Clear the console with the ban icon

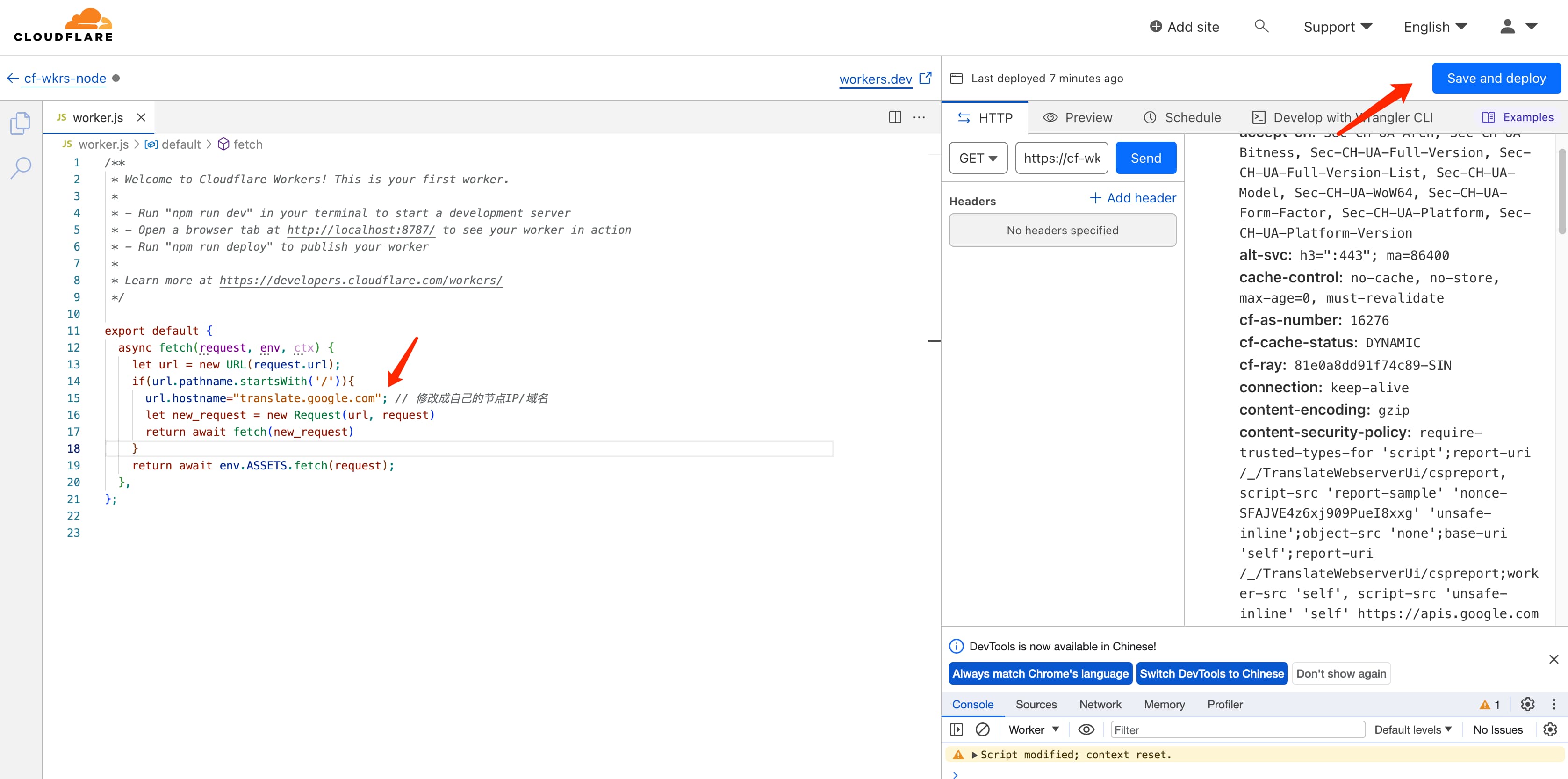pos(982,729)
